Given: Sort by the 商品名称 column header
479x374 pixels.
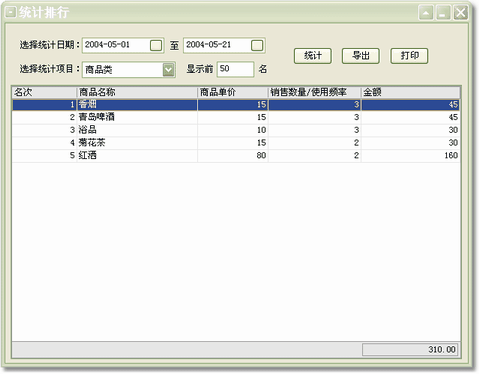Looking at the screenshot, I should [x=137, y=92].
